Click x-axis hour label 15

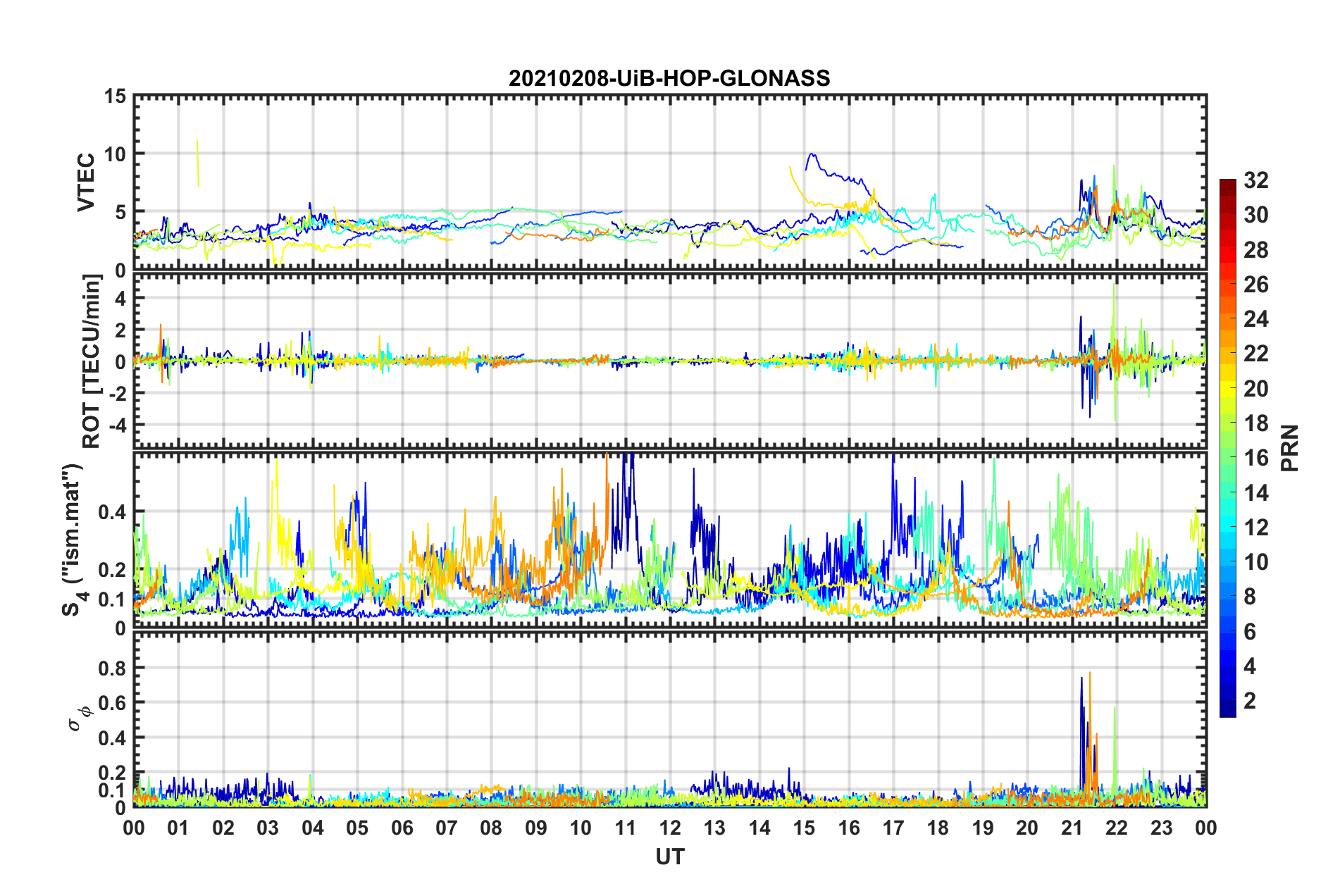pyautogui.click(x=804, y=828)
